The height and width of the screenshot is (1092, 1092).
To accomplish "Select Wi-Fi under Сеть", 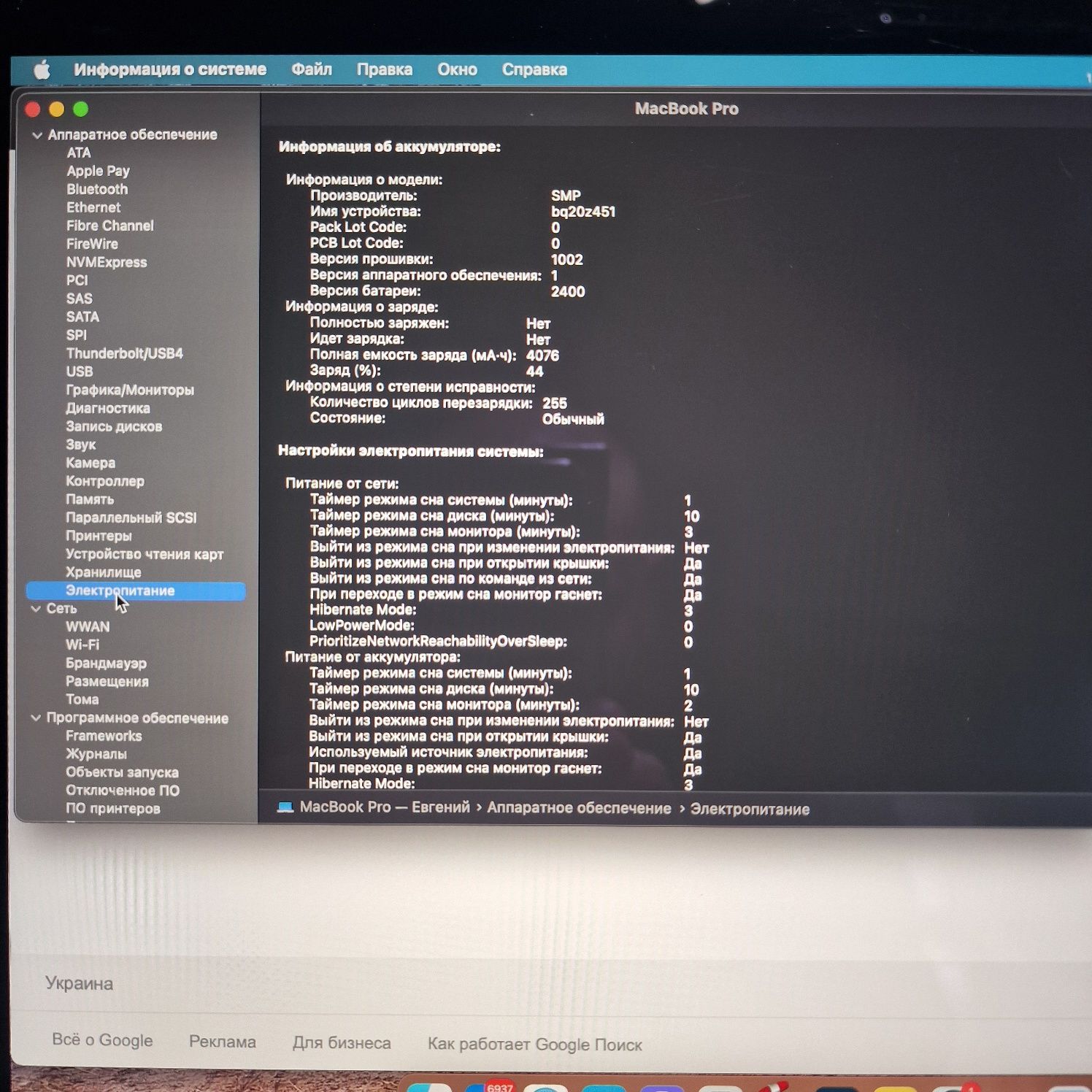I will (x=82, y=645).
